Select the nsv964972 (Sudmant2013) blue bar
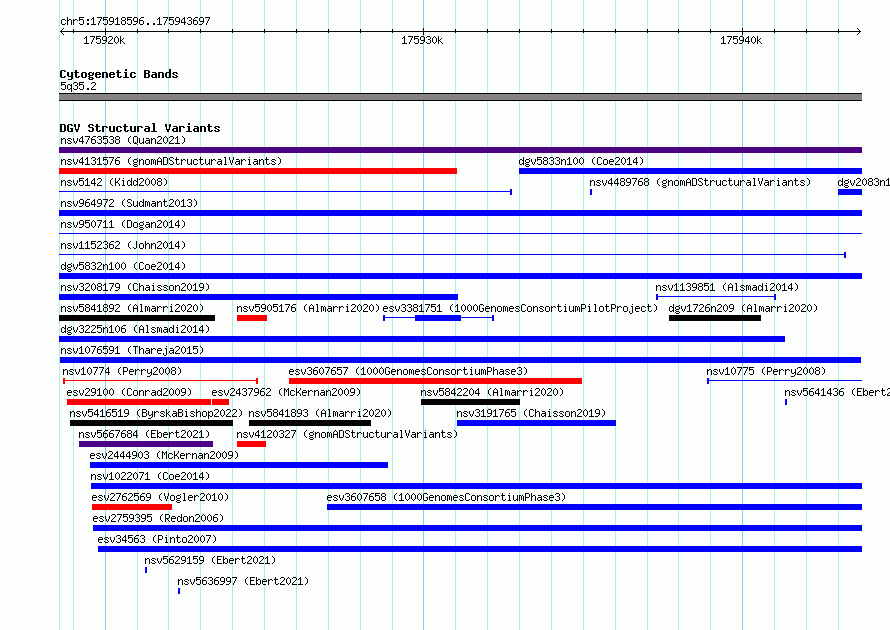The width and height of the screenshot is (890, 630). point(460,213)
